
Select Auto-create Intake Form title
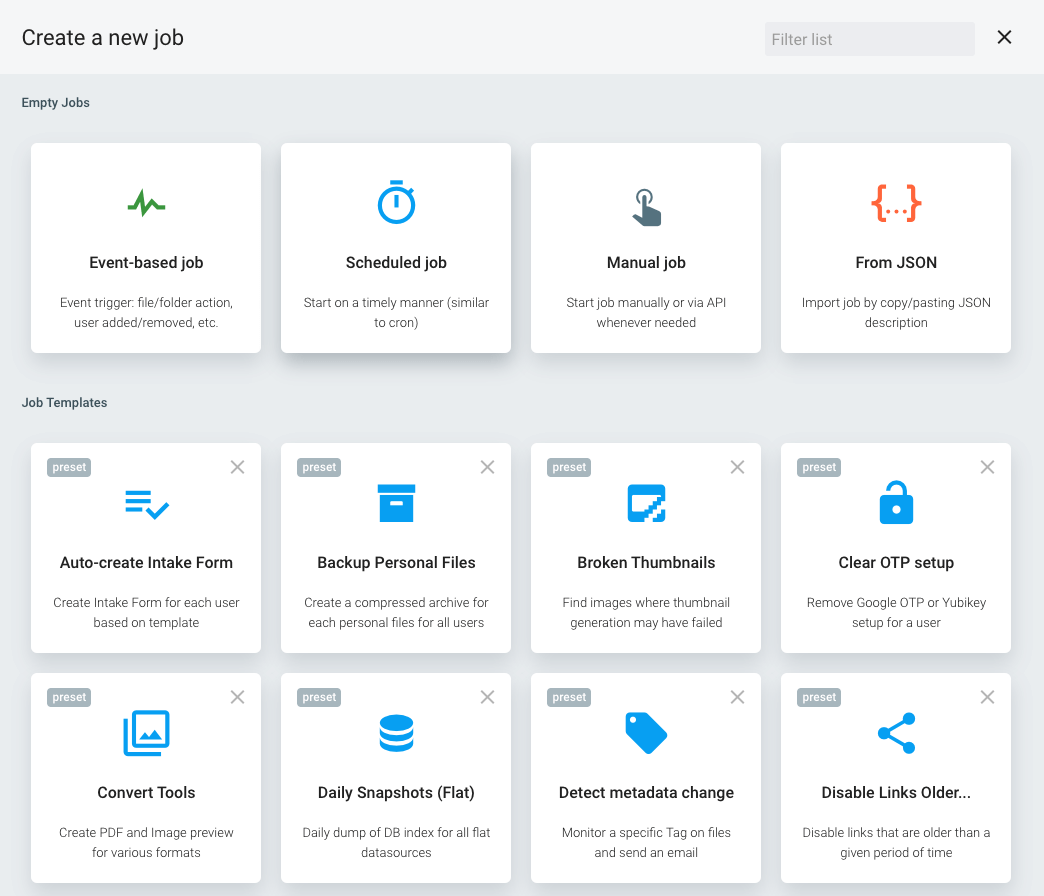click(146, 562)
